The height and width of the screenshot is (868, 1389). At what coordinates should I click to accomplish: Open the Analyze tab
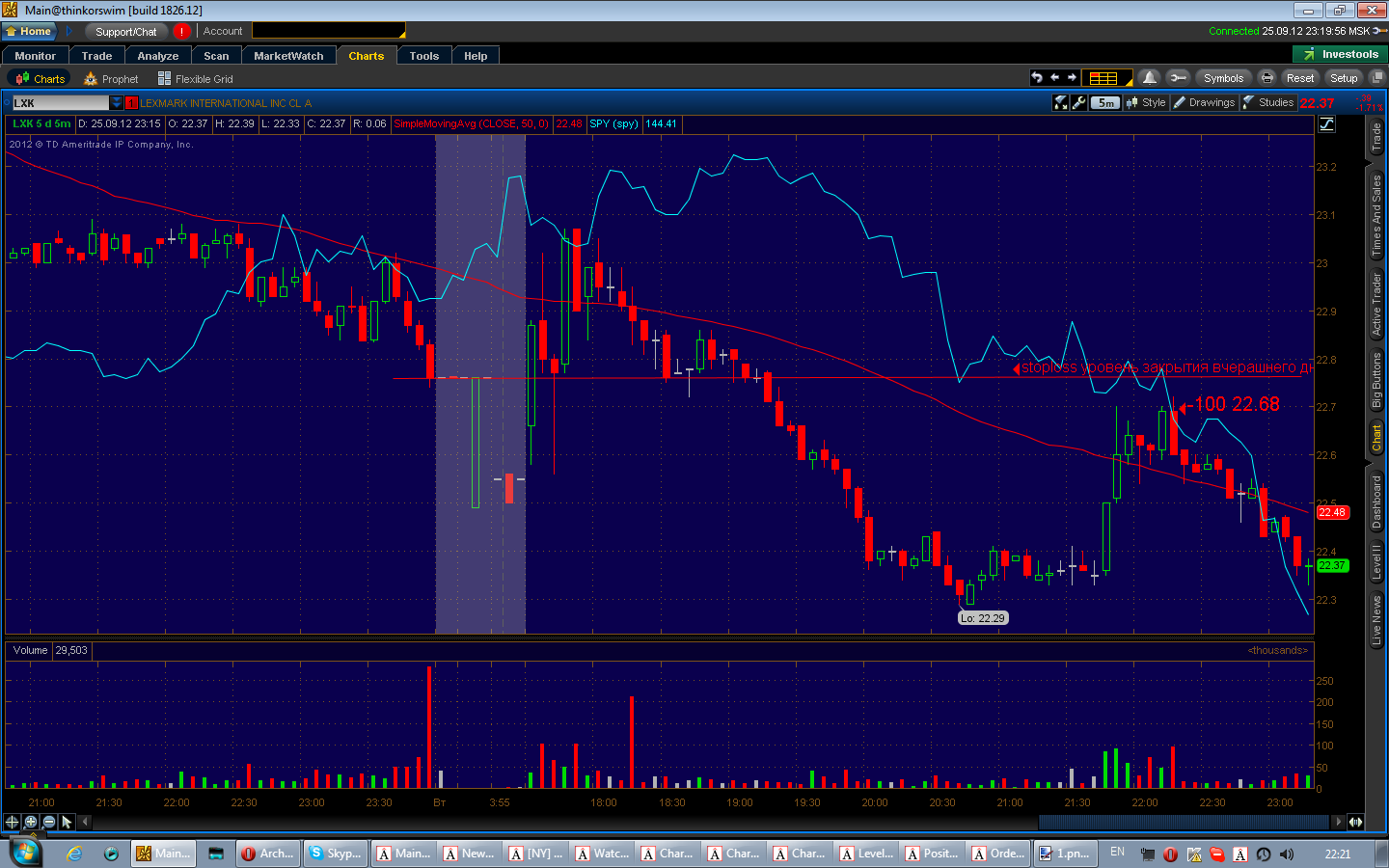158,56
